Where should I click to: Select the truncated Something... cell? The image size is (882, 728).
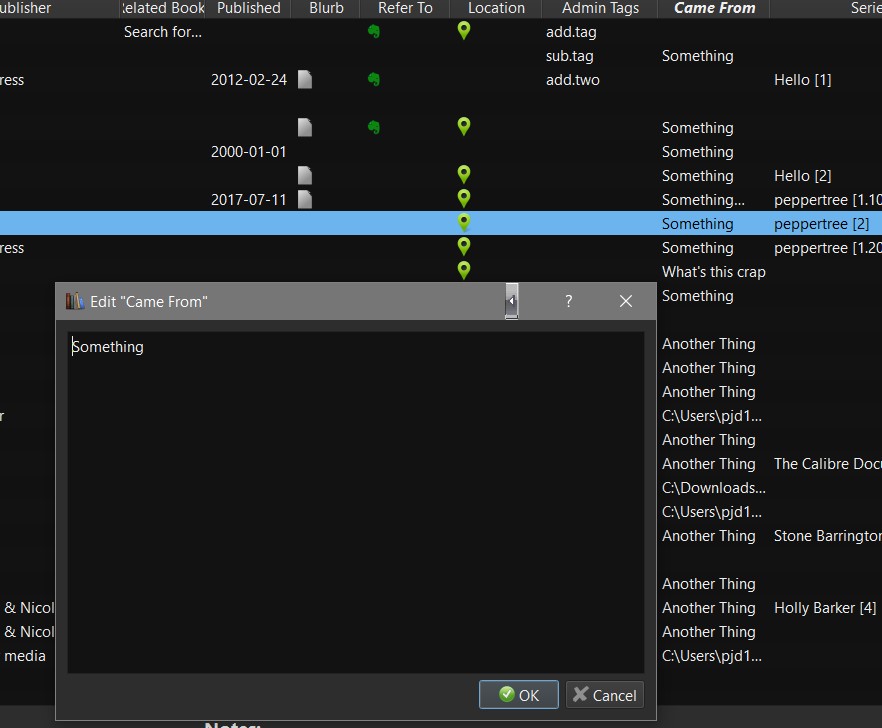click(x=703, y=200)
